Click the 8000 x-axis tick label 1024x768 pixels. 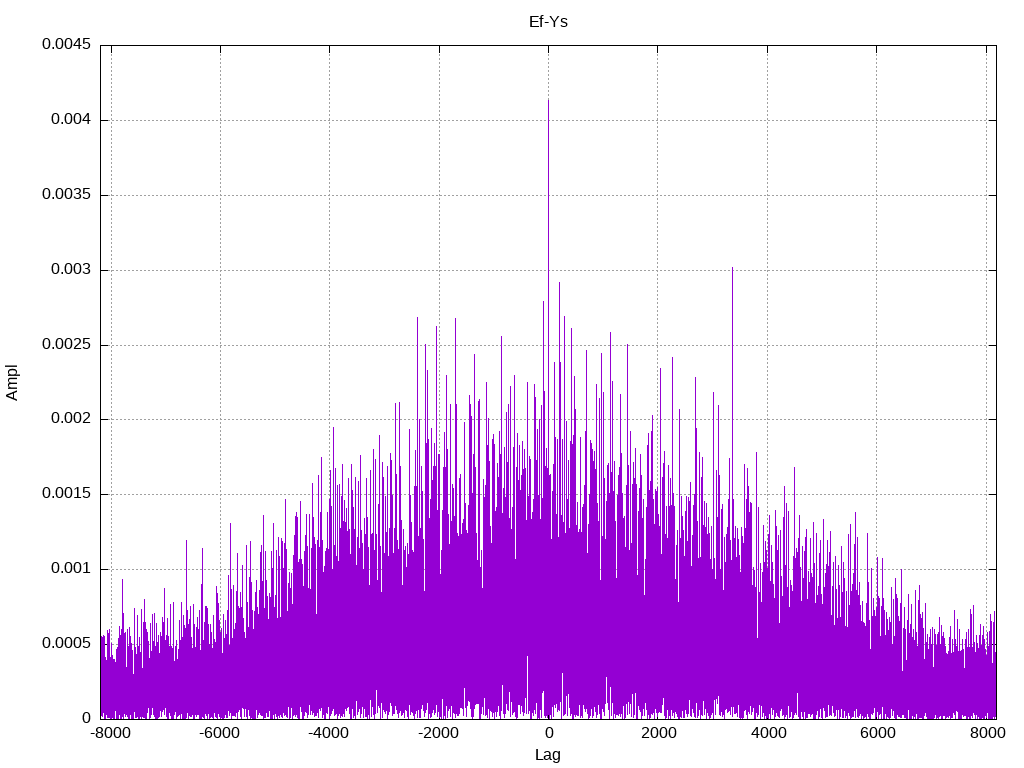(x=987, y=733)
